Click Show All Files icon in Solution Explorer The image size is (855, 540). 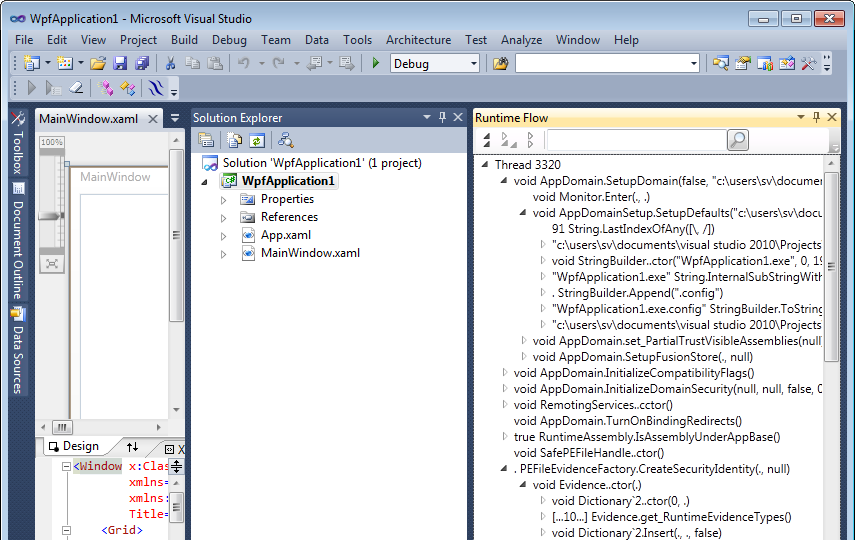[234, 140]
